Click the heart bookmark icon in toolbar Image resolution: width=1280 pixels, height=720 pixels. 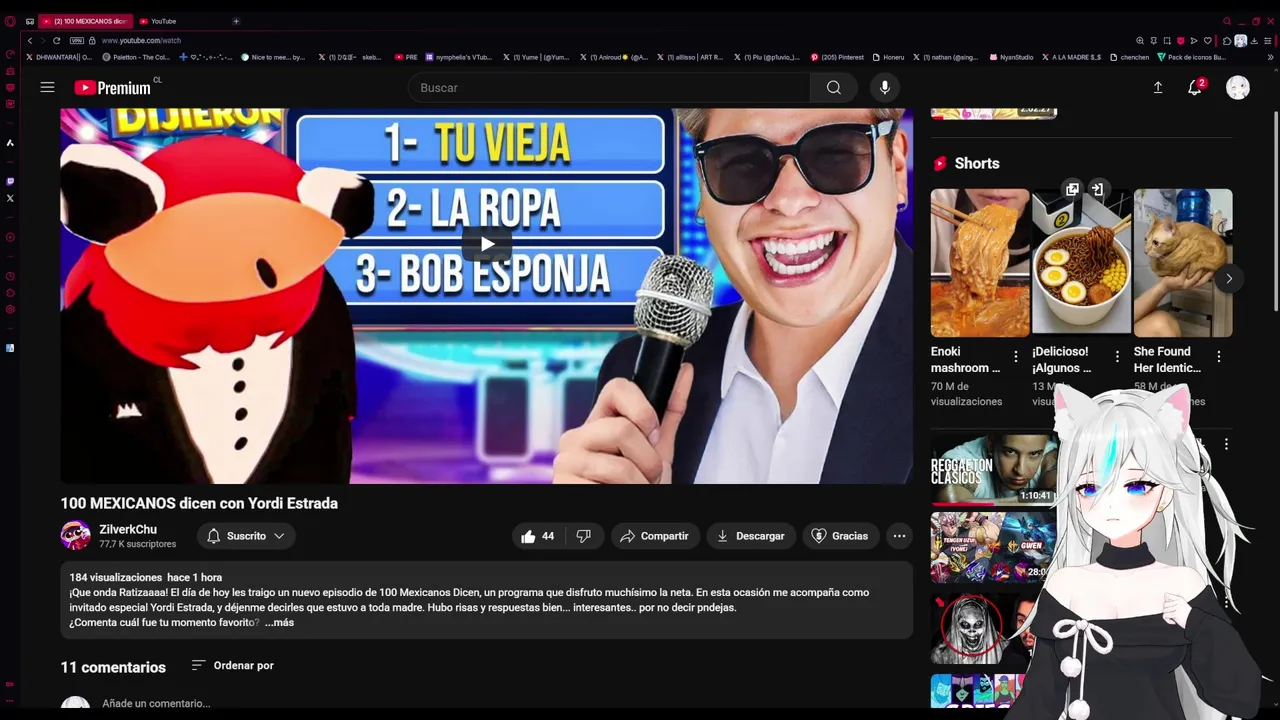(1208, 40)
